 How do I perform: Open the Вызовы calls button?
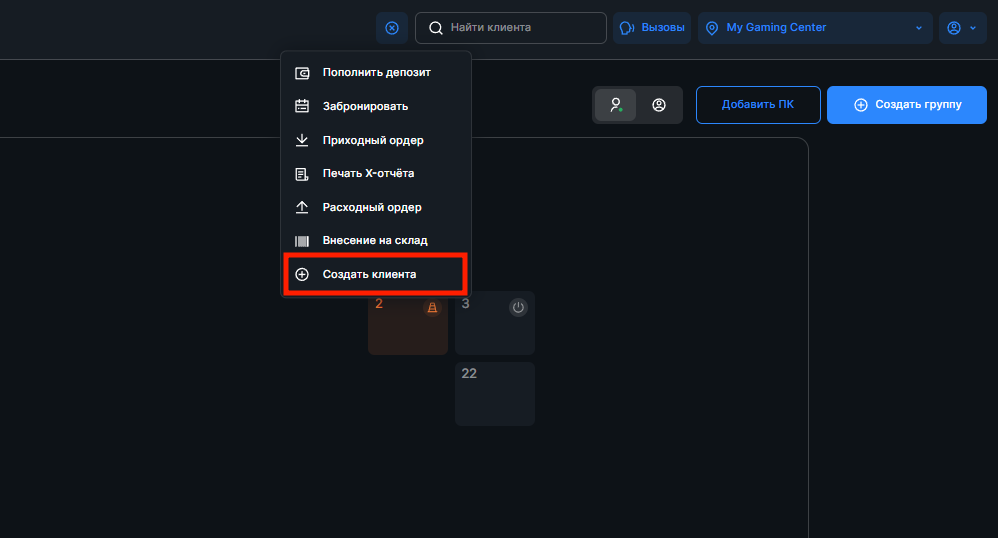[x=652, y=28]
